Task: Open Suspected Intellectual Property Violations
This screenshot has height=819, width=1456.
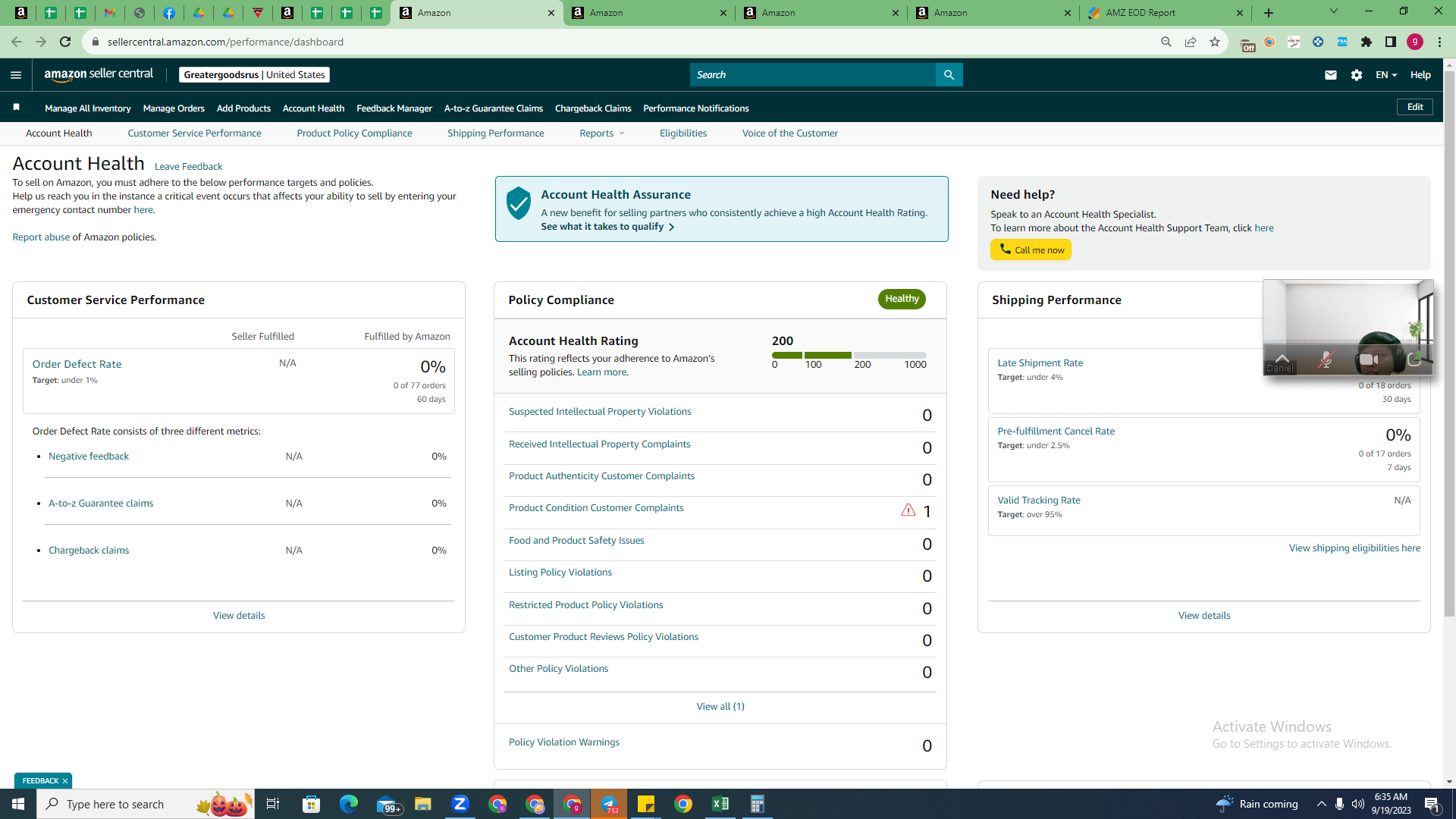Action: 600,412
